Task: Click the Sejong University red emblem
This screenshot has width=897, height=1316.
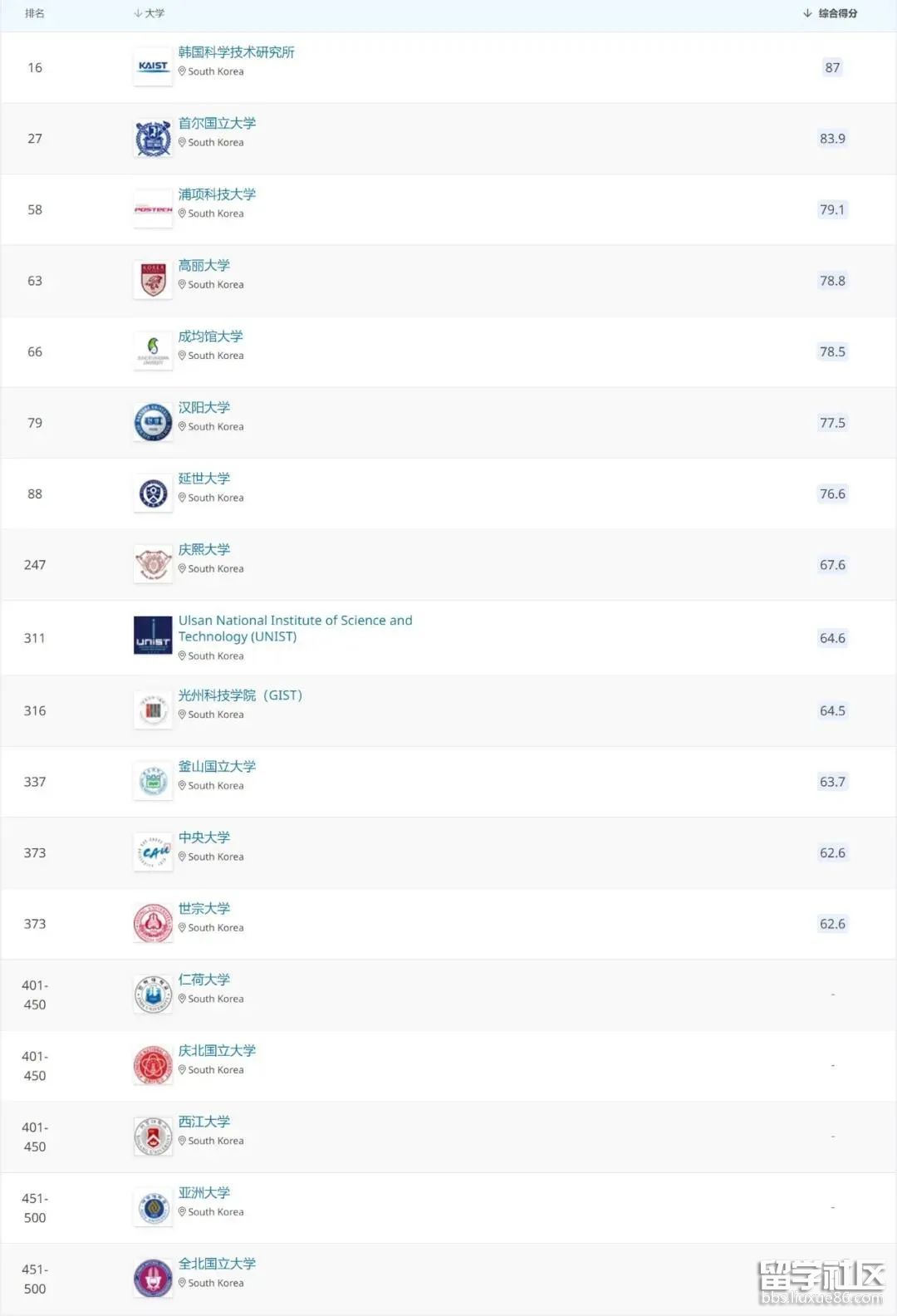Action: (x=153, y=923)
